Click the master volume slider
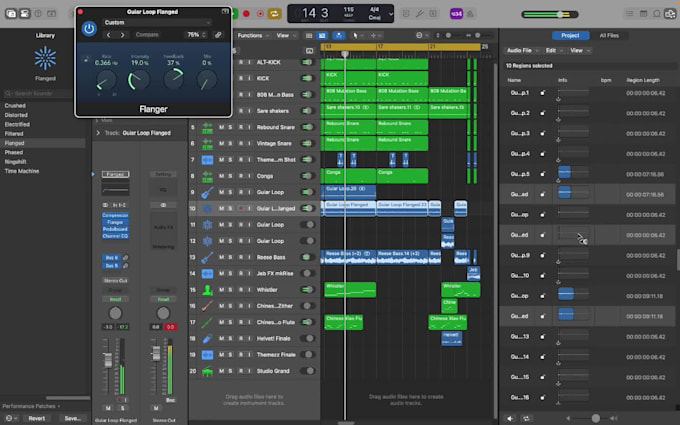680x425 pixels. (550, 14)
